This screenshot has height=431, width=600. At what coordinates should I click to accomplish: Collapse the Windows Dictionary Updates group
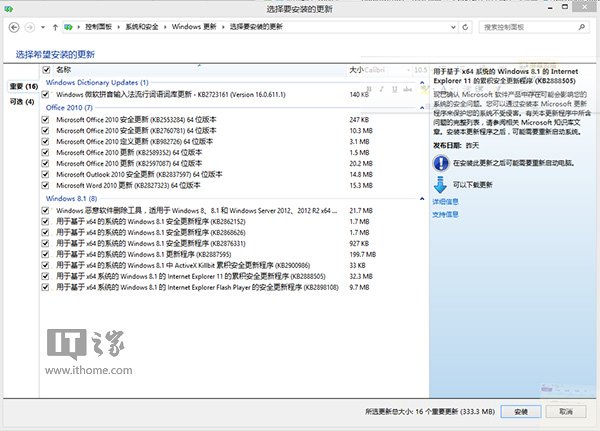tap(422, 83)
